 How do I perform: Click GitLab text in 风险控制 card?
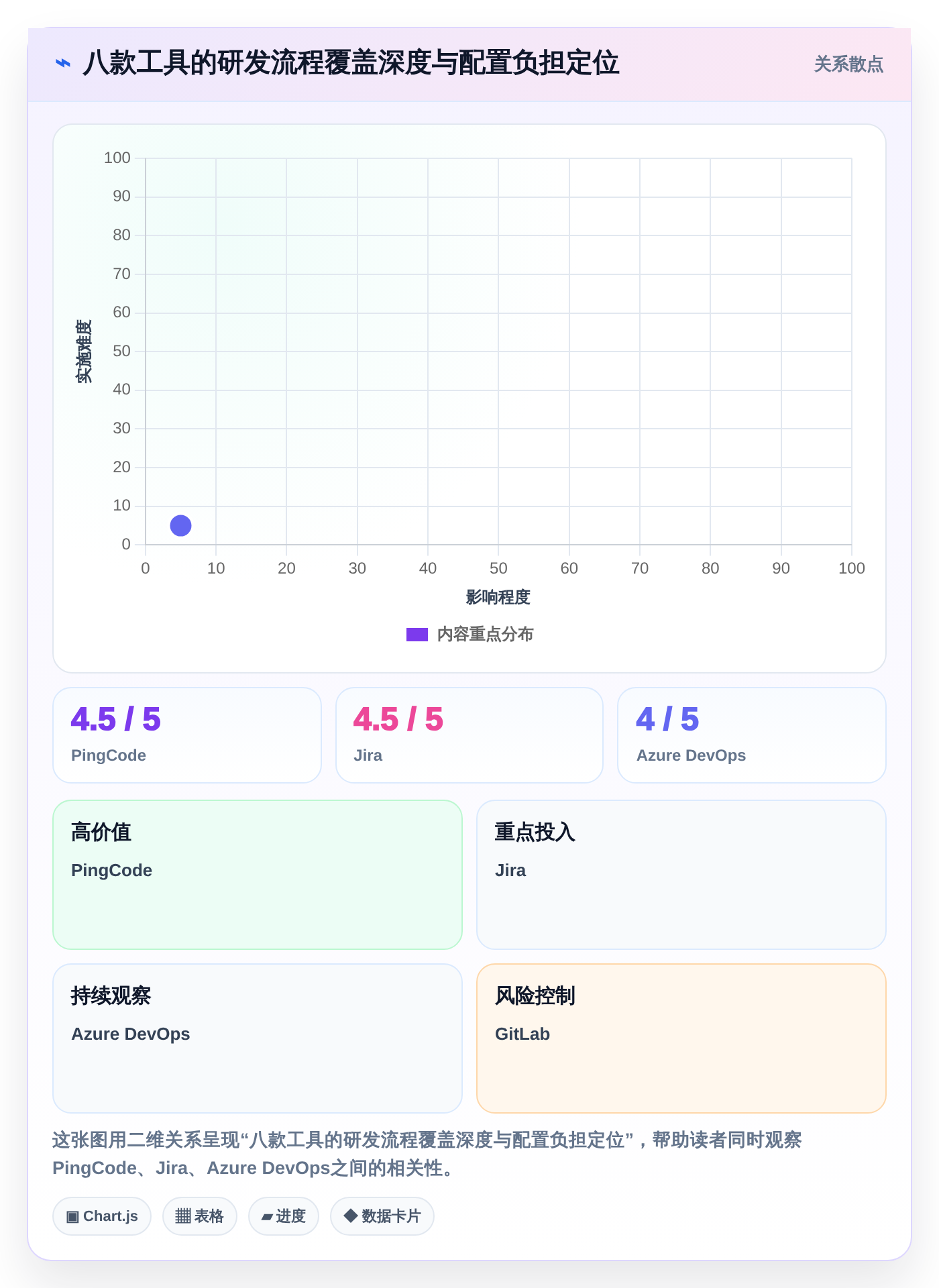522,1034
